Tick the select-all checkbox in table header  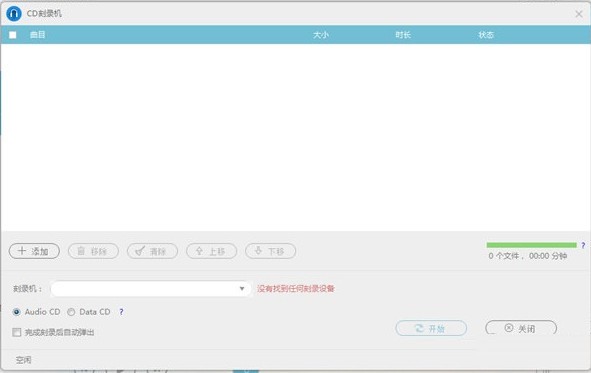pos(12,35)
